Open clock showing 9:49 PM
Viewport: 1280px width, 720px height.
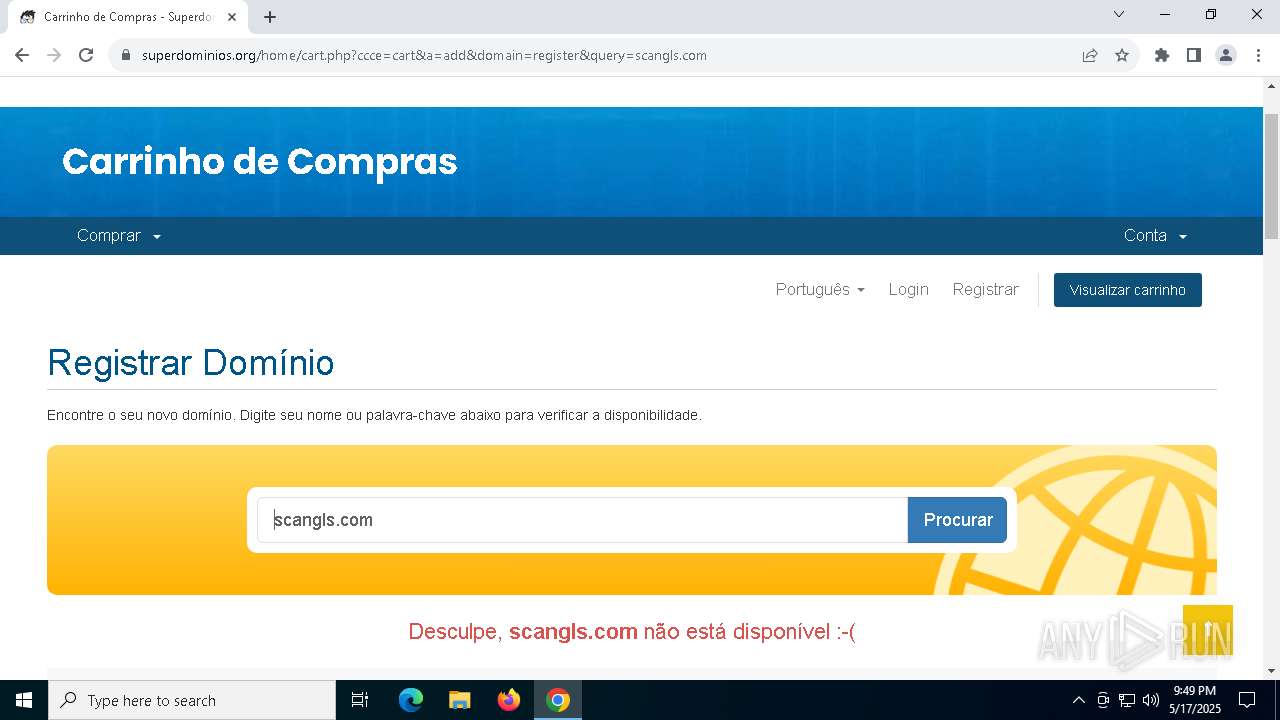point(1195,700)
